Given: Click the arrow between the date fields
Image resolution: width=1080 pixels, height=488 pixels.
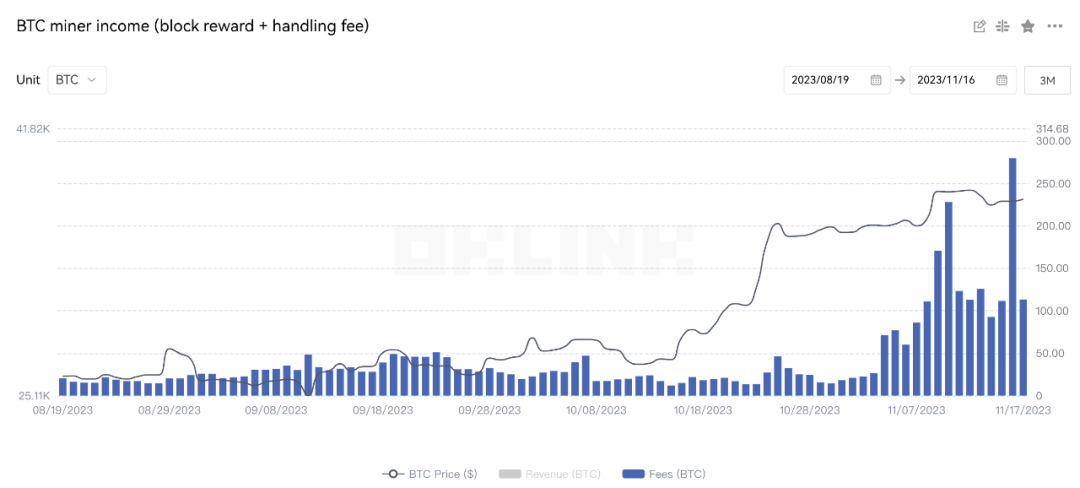Looking at the screenshot, I should coord(900,80).
